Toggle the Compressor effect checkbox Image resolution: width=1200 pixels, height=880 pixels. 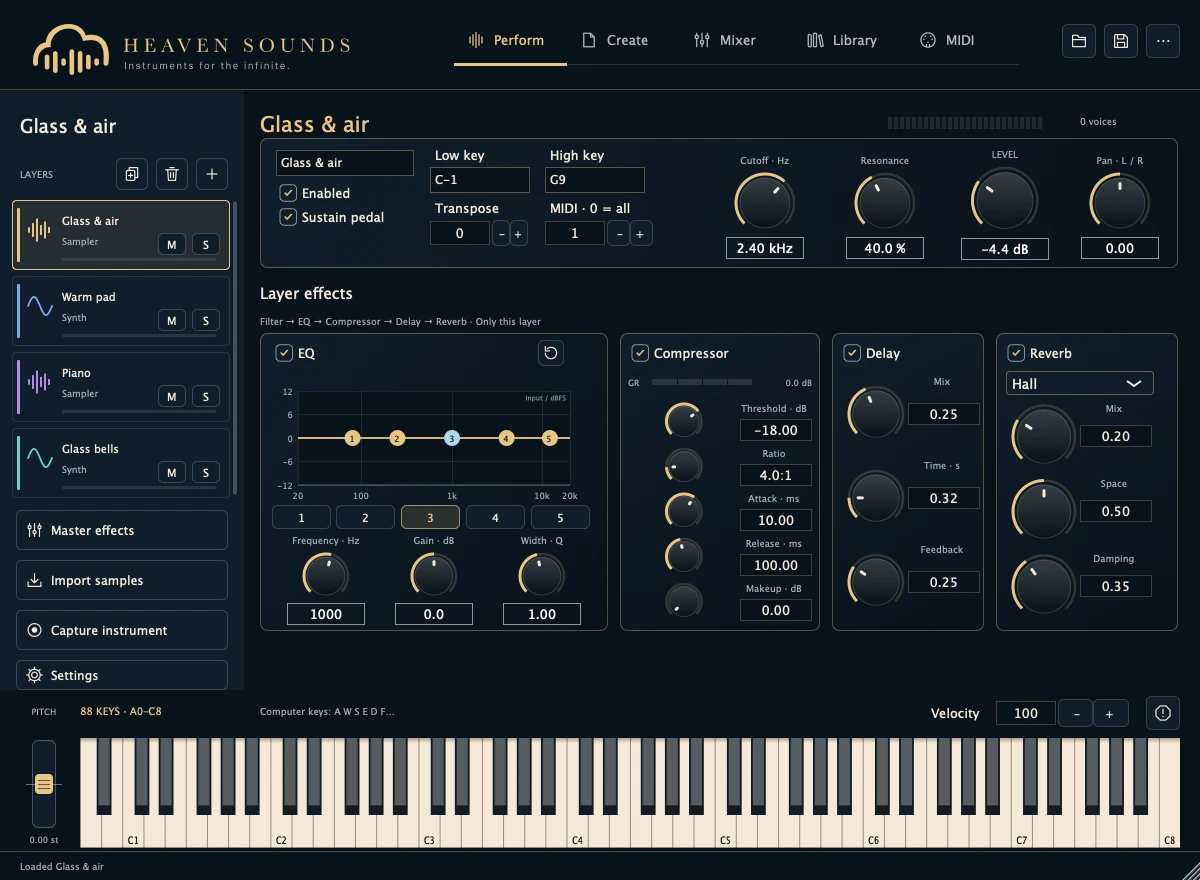(640, 353)
